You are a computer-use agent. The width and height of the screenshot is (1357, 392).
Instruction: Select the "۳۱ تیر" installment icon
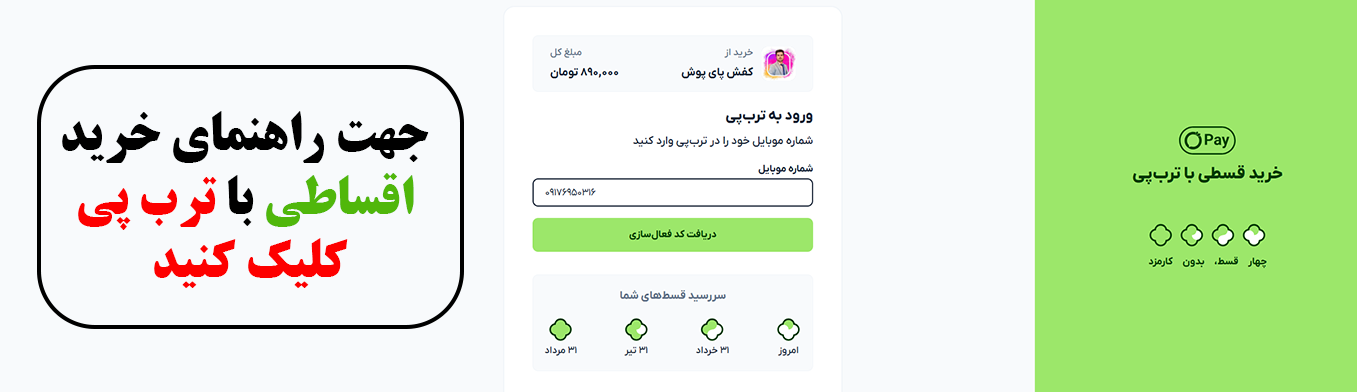636,329
